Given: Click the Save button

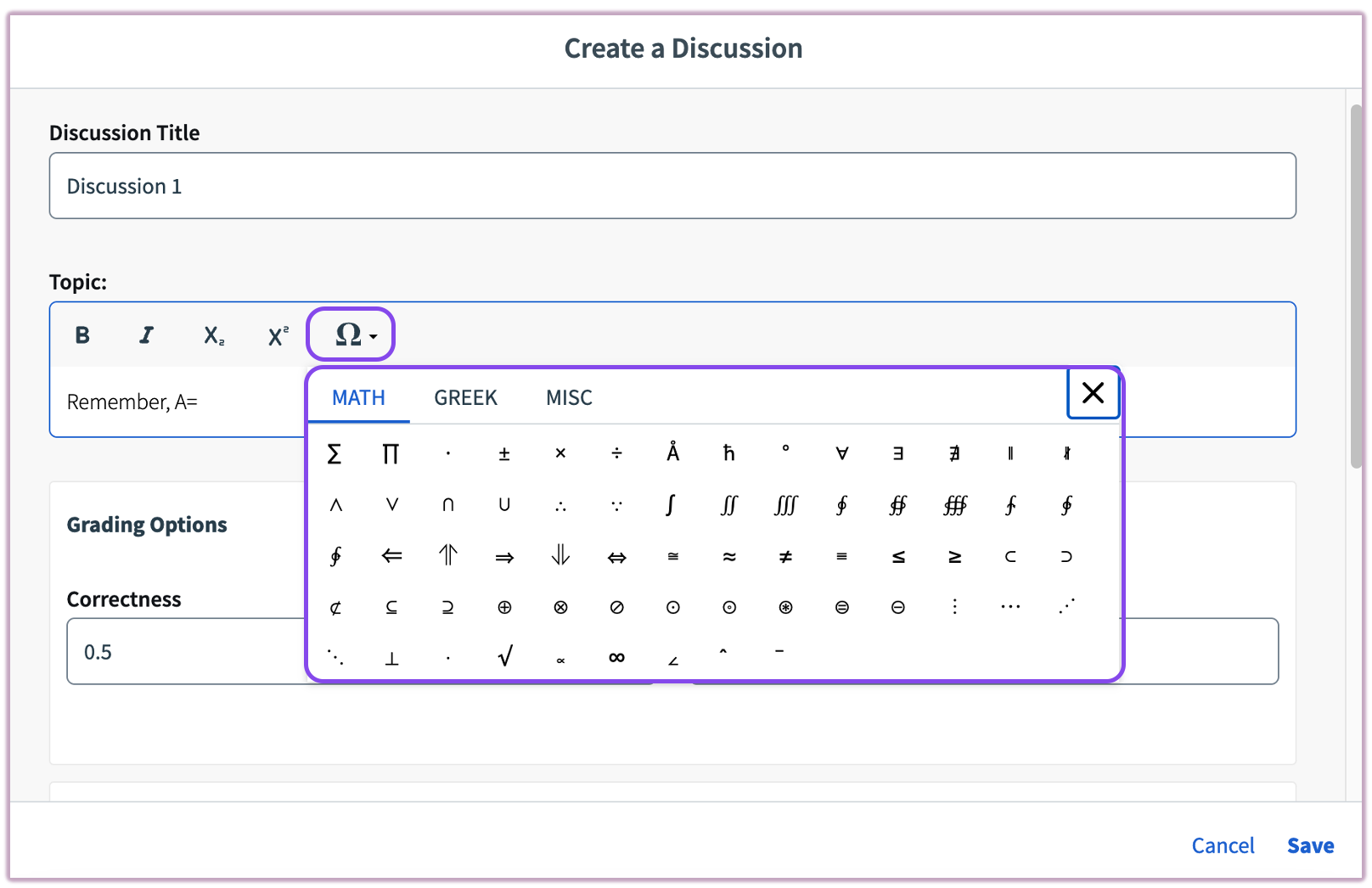Looking at the screenshot, I should click(x=1310, y=846).
